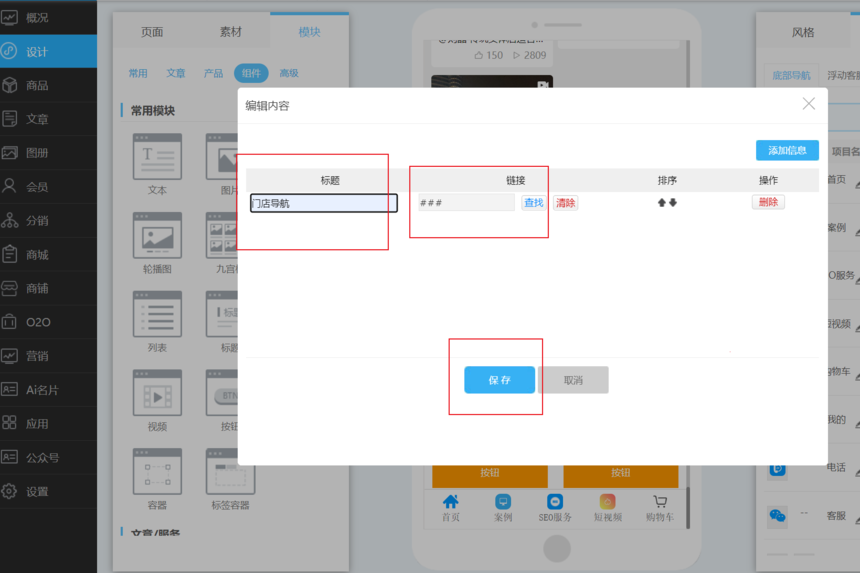This screenshot has width=860, height=573.
Task: Select the 视频 video module icon
Action: [157, 393]
